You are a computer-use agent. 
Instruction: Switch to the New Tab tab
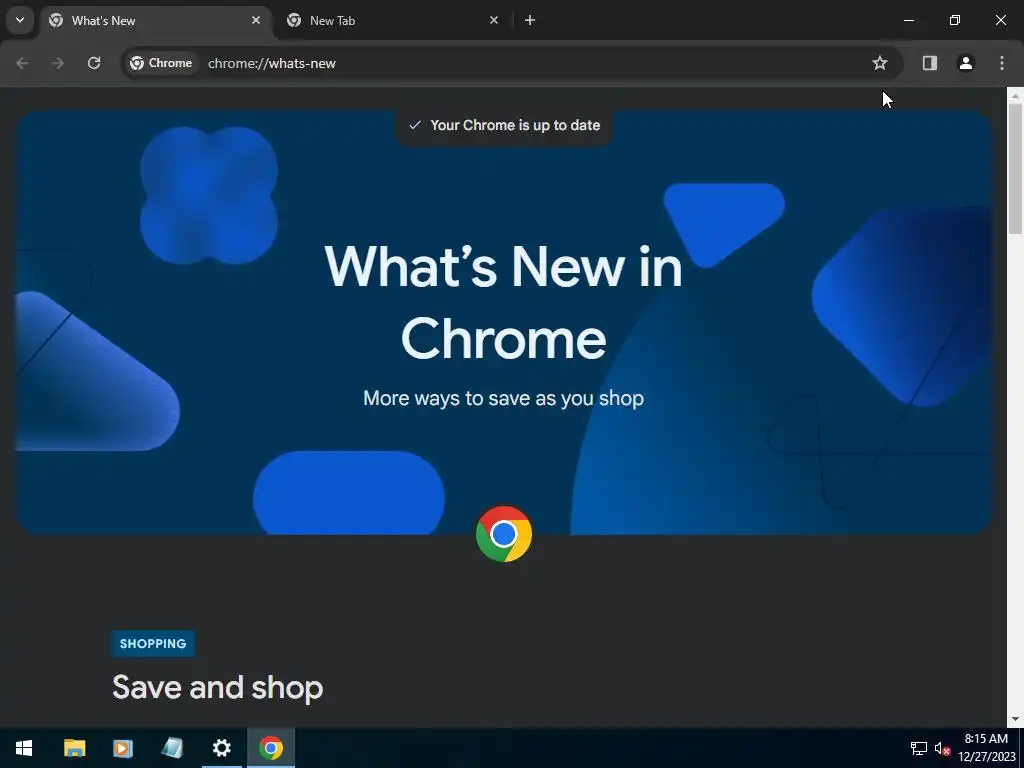[x=392, y=20]
